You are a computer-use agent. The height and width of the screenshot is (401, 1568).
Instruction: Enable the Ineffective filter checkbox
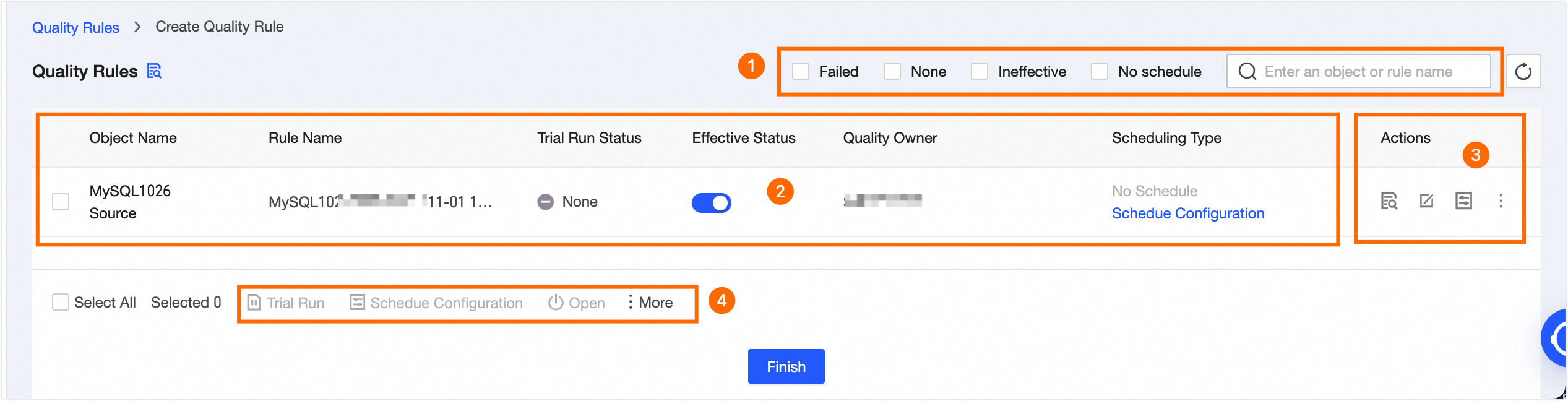(x=980, y=72)
